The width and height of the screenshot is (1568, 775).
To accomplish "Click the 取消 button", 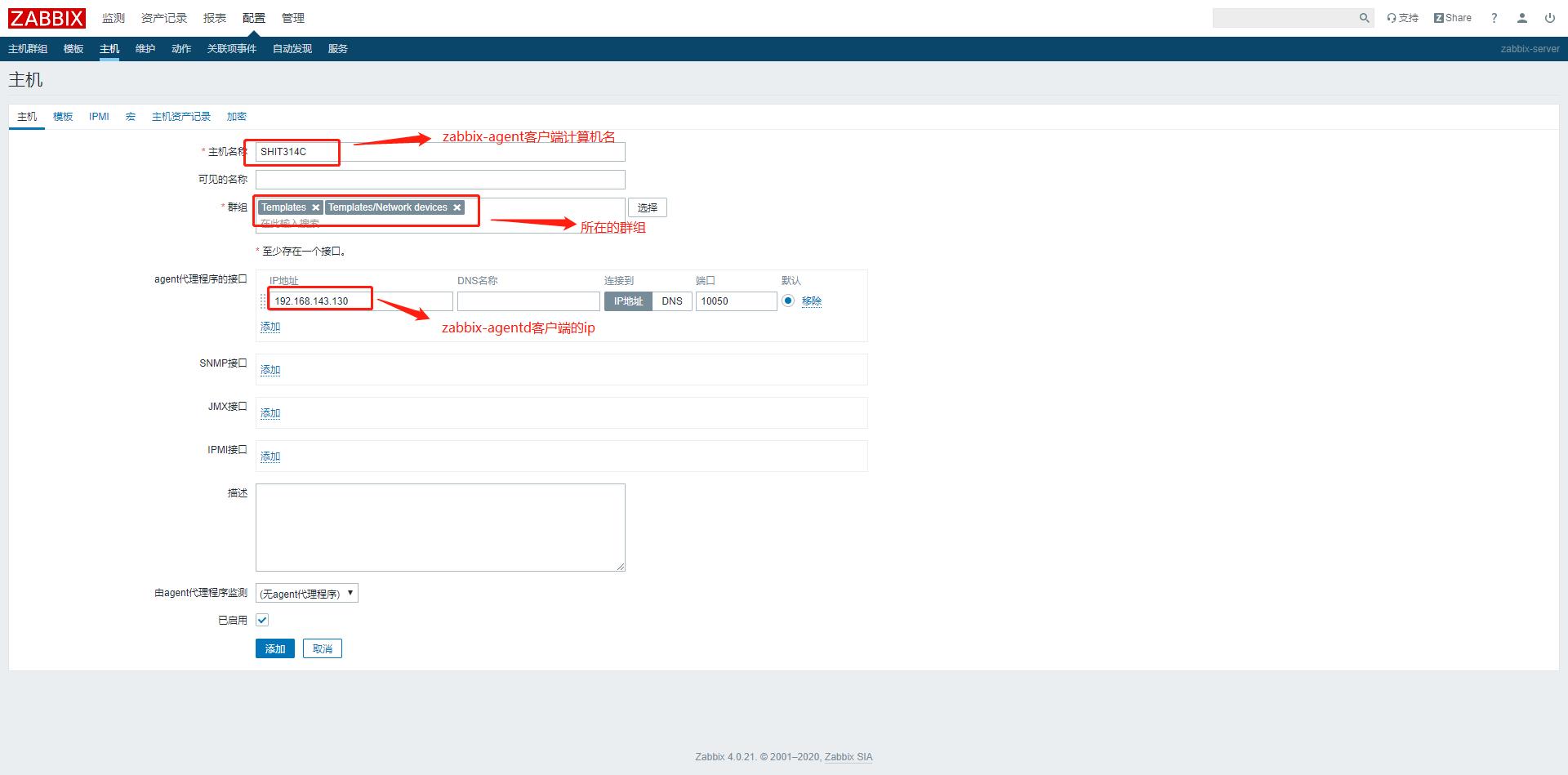I will tap(323, 648).
